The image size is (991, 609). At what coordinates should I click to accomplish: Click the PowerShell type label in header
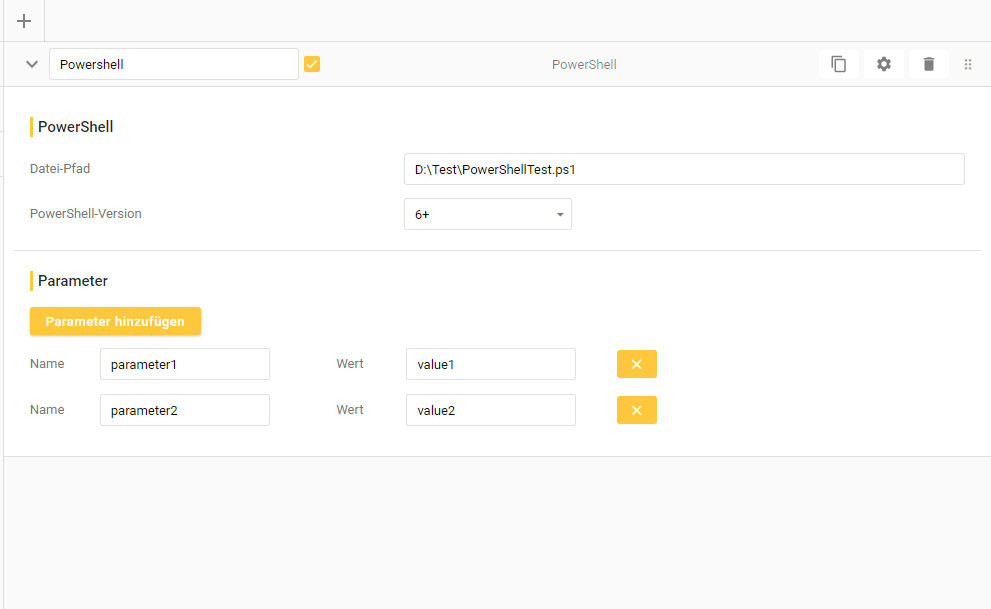coord(584,64)
